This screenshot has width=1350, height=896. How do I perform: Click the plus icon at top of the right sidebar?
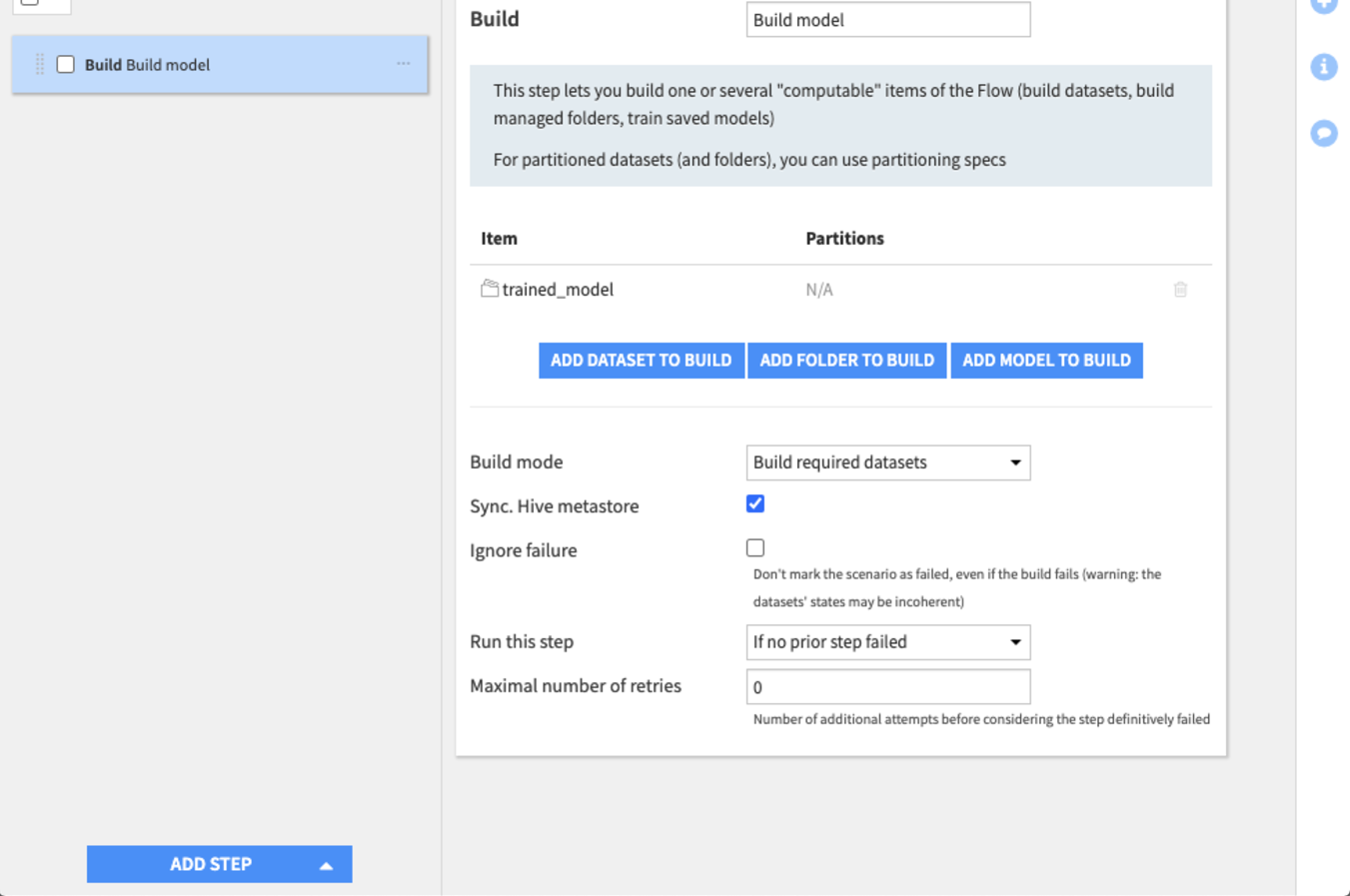click(1324, 5)
